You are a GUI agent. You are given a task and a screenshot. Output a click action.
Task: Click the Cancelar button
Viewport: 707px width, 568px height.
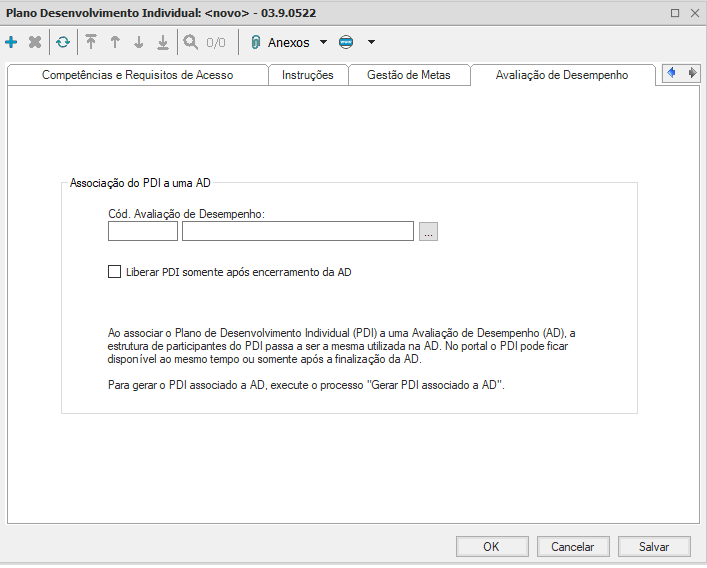coord(572,547)
